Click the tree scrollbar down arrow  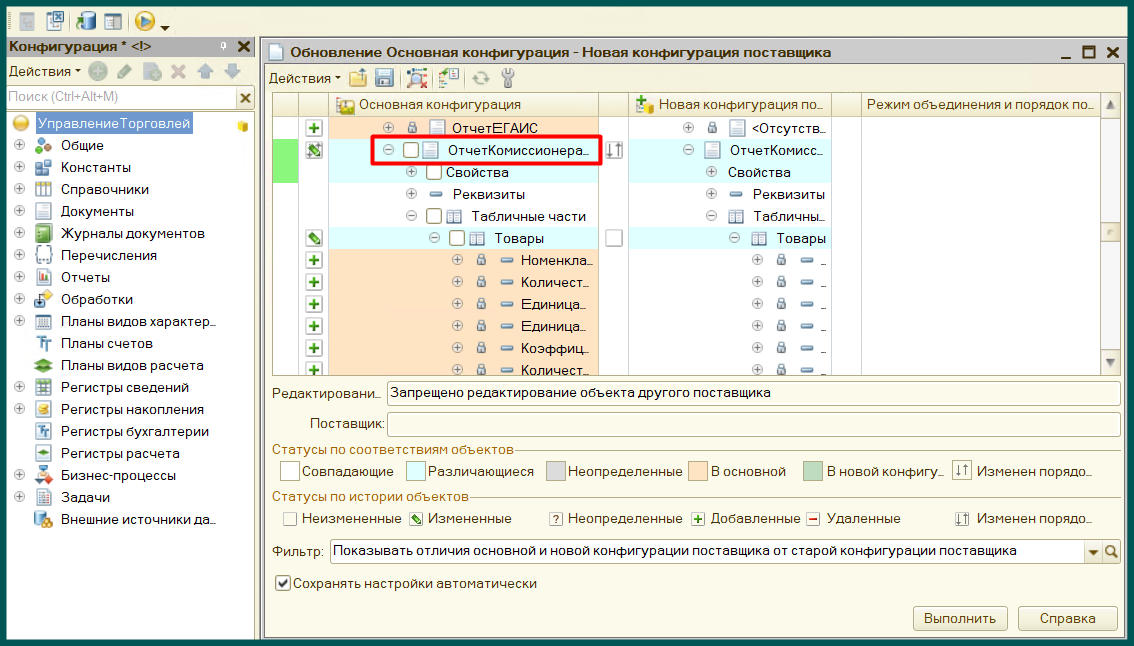(x=1111, y=362)
